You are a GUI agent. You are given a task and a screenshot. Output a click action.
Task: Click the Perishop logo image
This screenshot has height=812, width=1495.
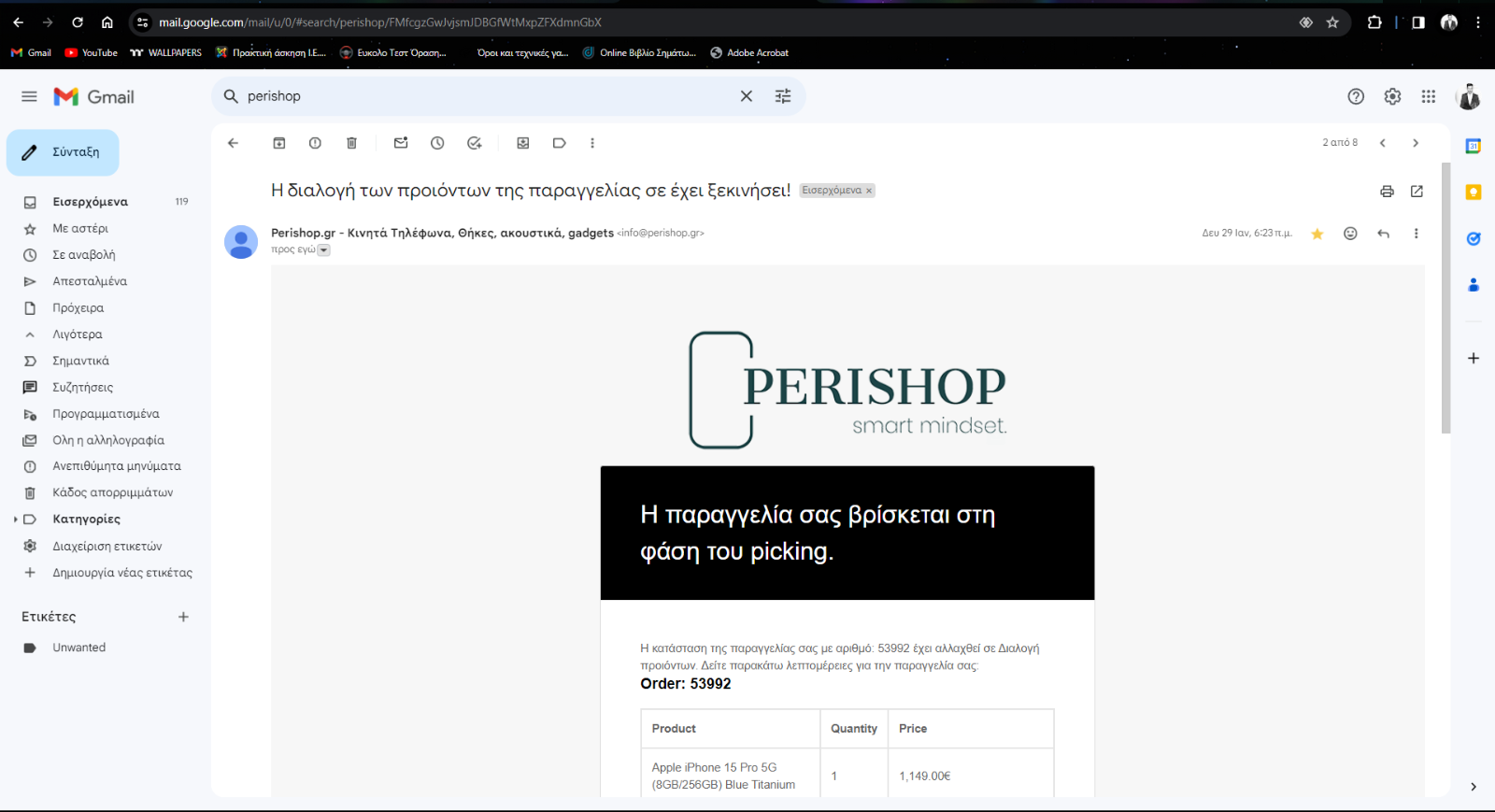(x=847, y=390)
